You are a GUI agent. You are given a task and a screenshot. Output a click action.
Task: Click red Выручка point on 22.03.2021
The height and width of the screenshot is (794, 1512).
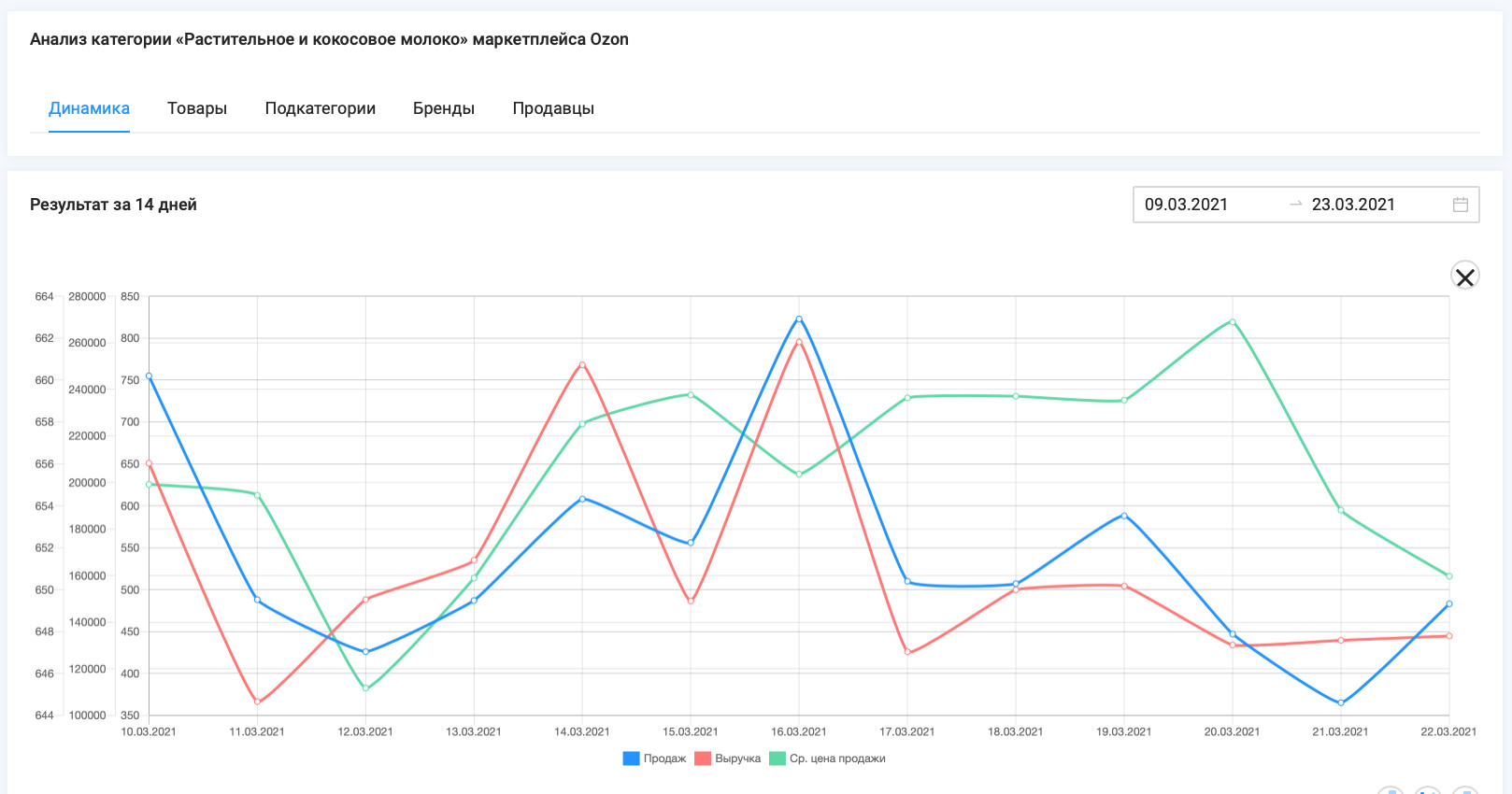click(x=1449, y=636)
